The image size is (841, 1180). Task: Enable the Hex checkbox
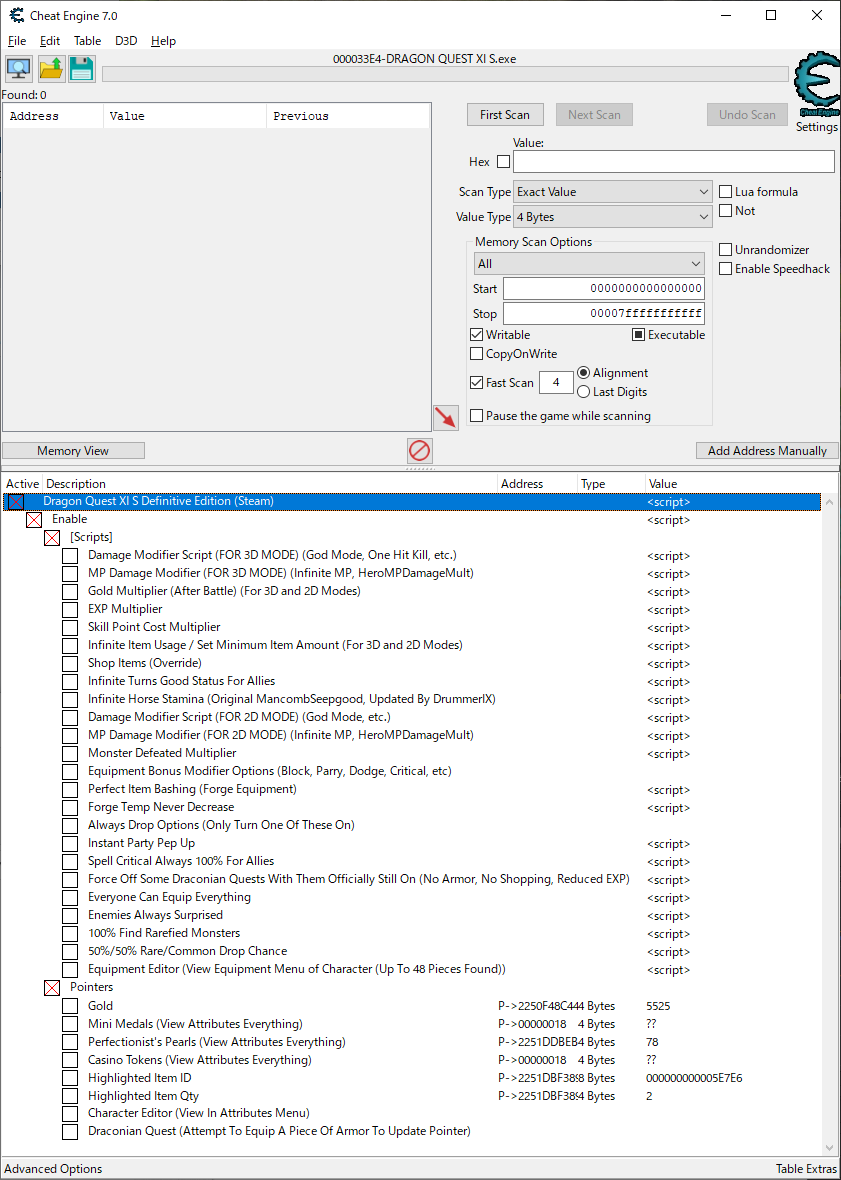click(x=502, y=161)
